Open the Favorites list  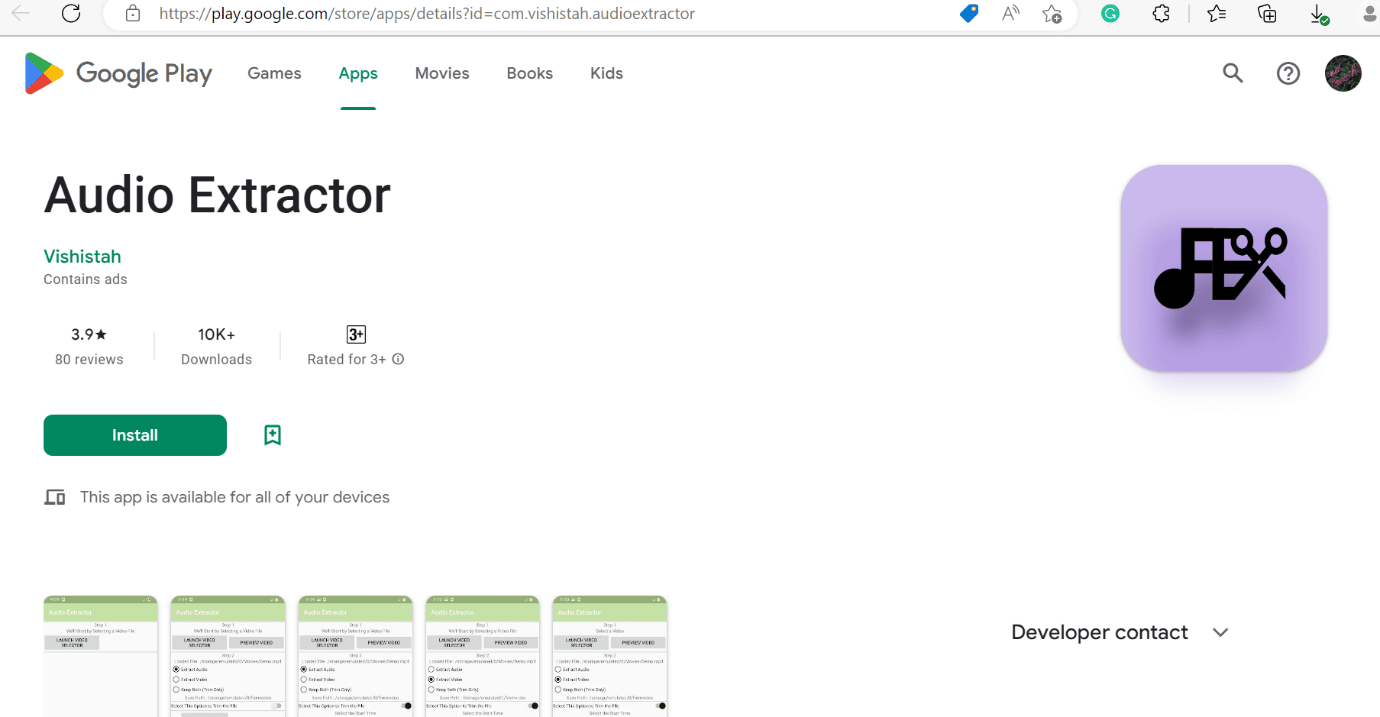point(1216,14)
